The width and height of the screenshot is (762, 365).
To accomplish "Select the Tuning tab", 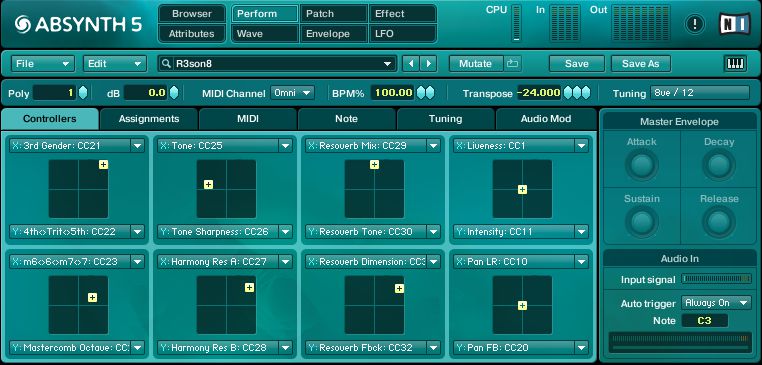I will (x=446, y=119).
